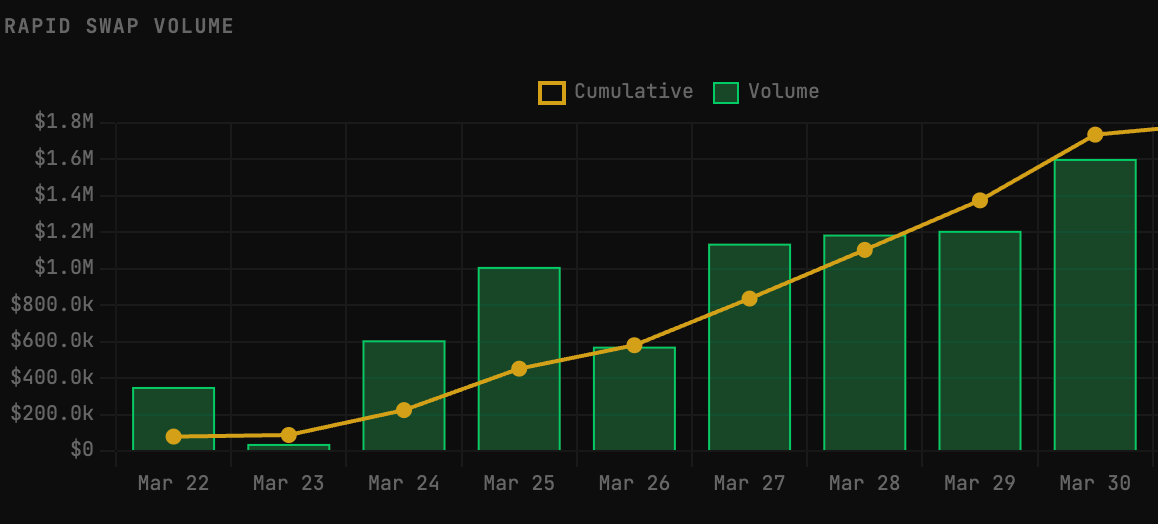Screen dimensions: 1158x524
Task: Click the Mar 28 x-axis date label
Action: tap(865, 483)
